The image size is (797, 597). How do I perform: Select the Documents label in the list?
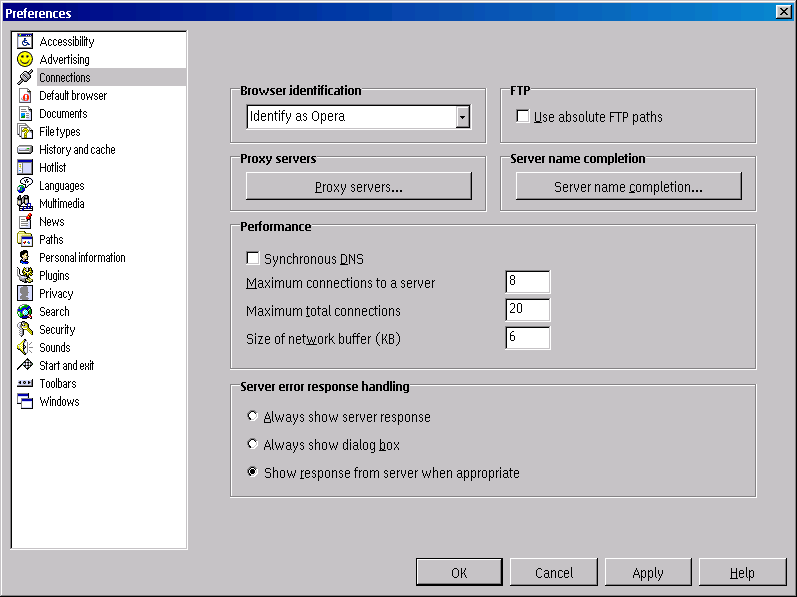(64, 114)
